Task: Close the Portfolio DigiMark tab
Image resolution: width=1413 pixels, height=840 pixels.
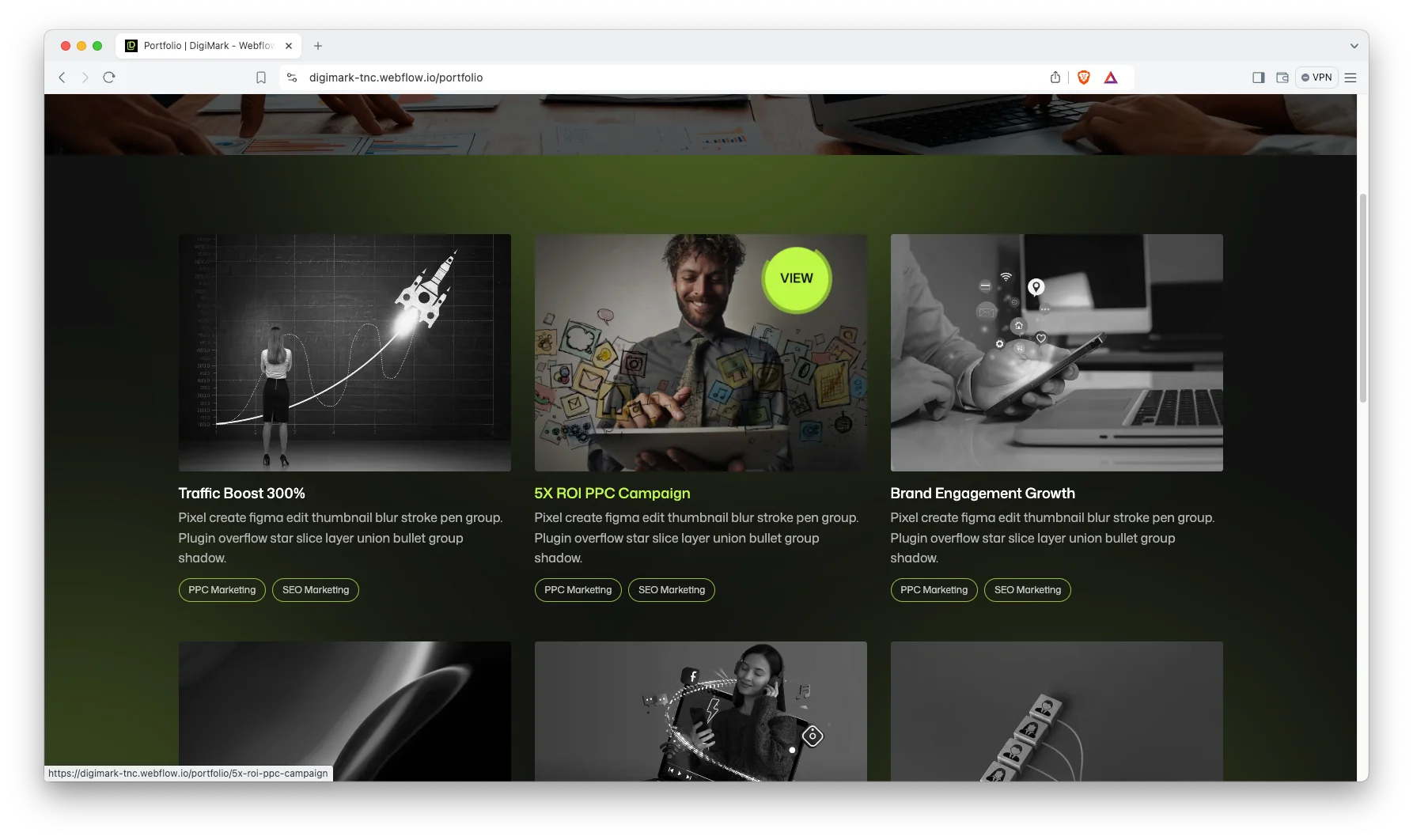Action: coord(289,46)
